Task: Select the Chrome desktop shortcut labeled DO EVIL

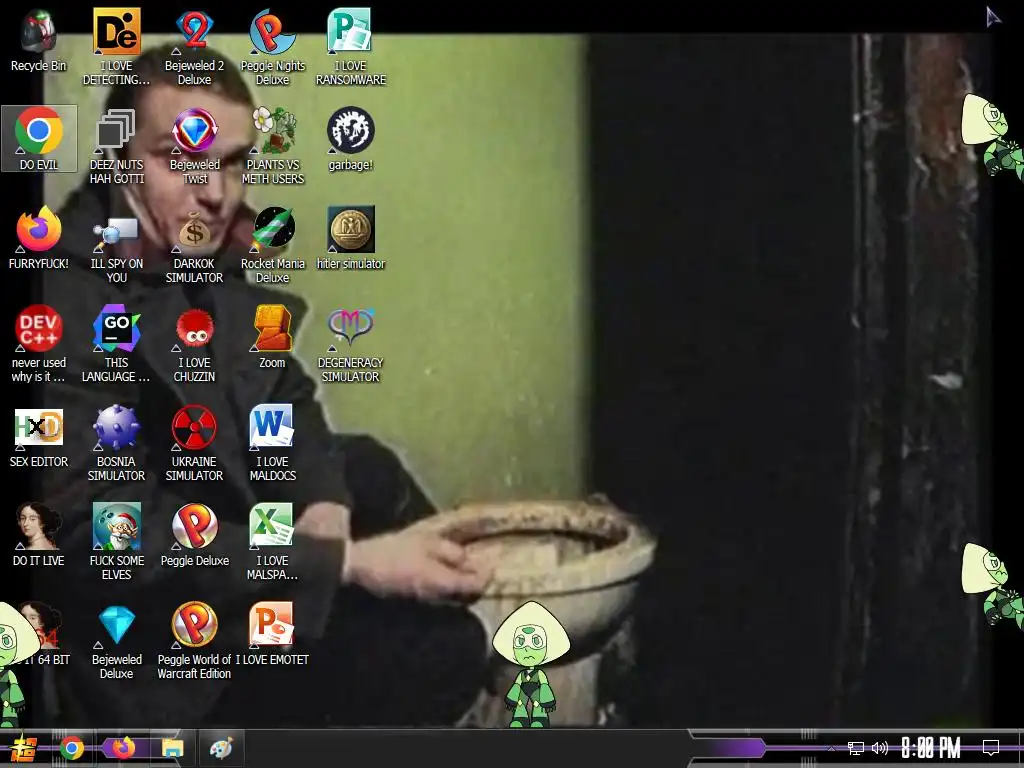Action: tap(39, 138)
